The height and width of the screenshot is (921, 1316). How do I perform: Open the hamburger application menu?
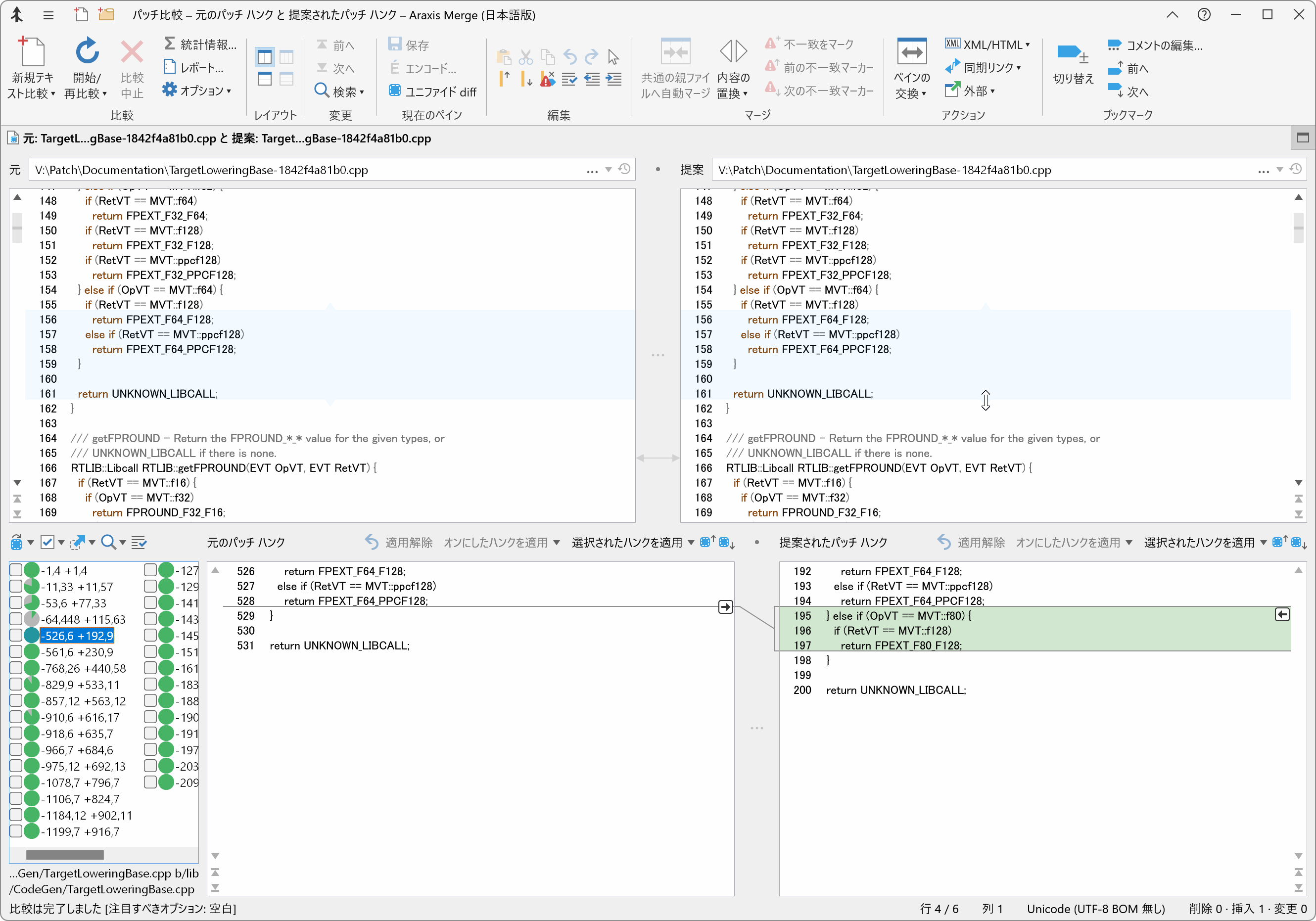click(x=48, y=15)
